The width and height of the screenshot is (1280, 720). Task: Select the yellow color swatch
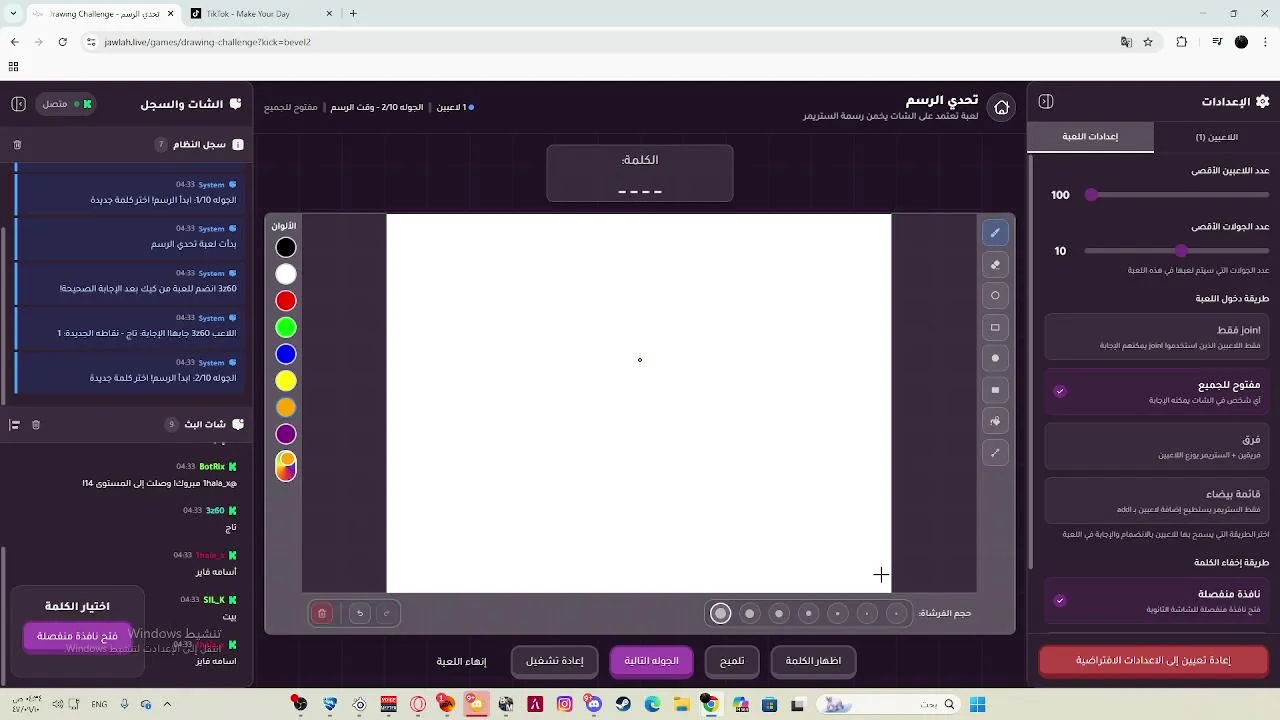pos(286,381)
